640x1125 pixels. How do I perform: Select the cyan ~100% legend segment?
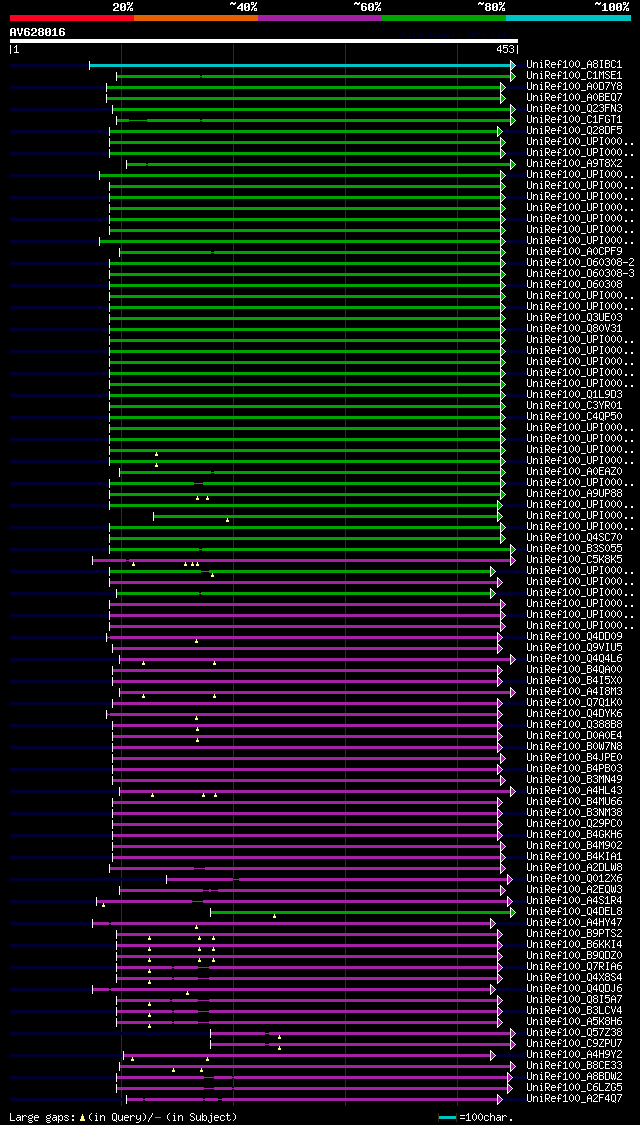pos(568,17)
